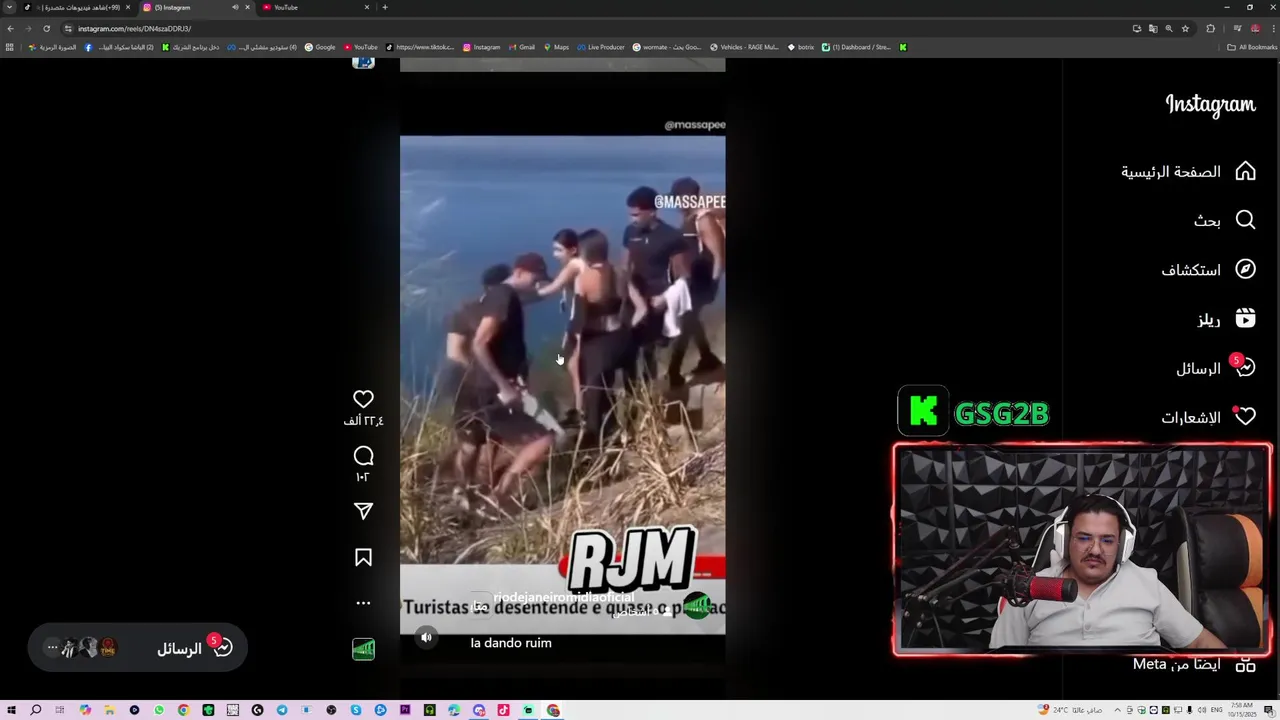
Task: Open the wormate bookmark
Action: (x=667, y=47)
